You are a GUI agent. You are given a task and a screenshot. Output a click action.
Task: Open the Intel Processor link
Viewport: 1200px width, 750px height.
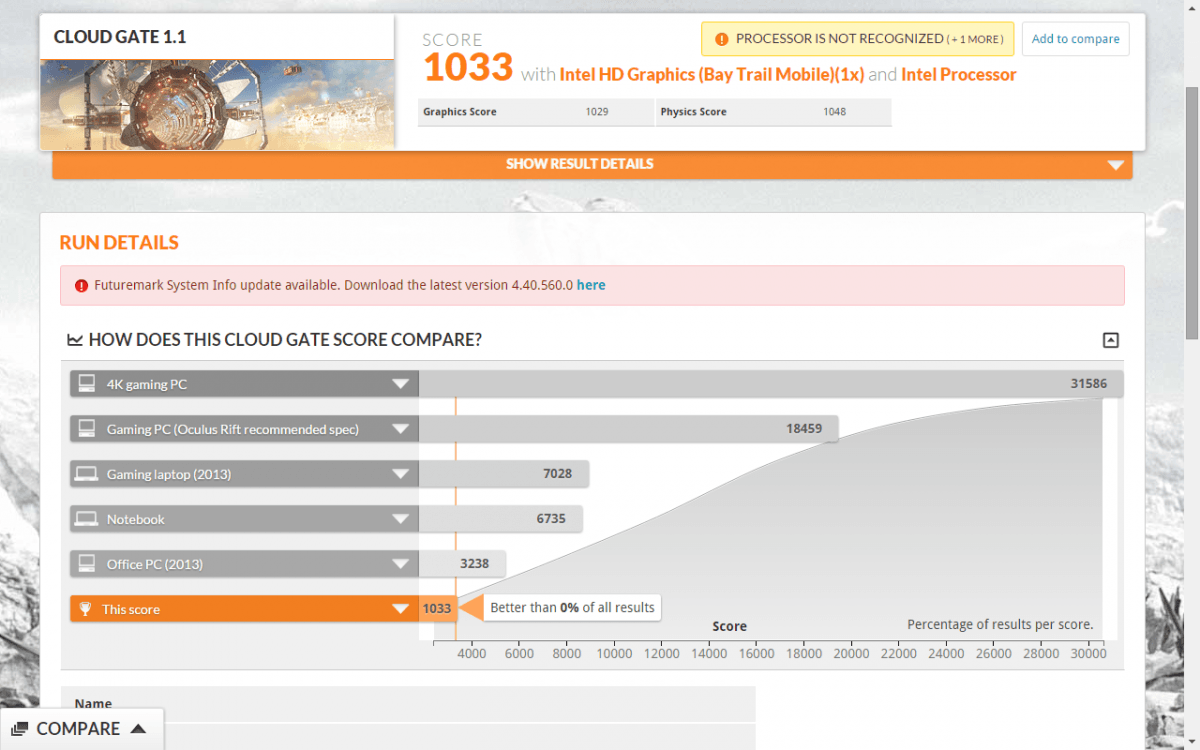(x=958, y=75)
